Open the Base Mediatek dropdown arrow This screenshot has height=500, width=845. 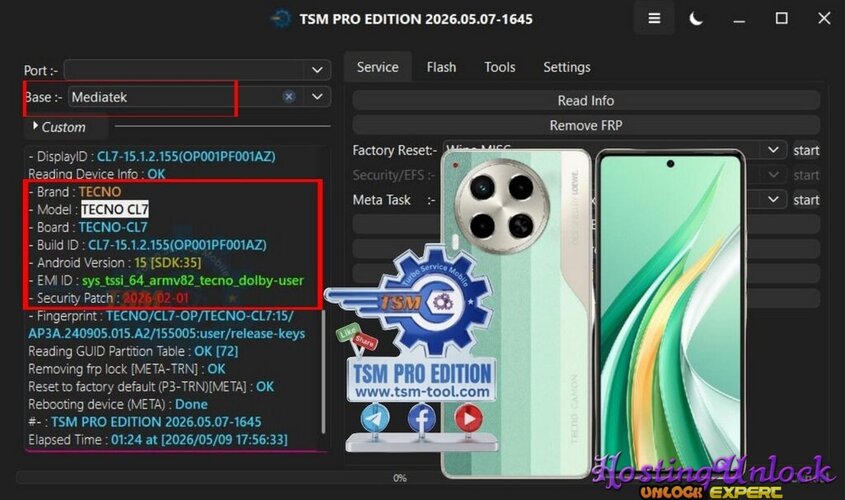click(x=317, y=96)
